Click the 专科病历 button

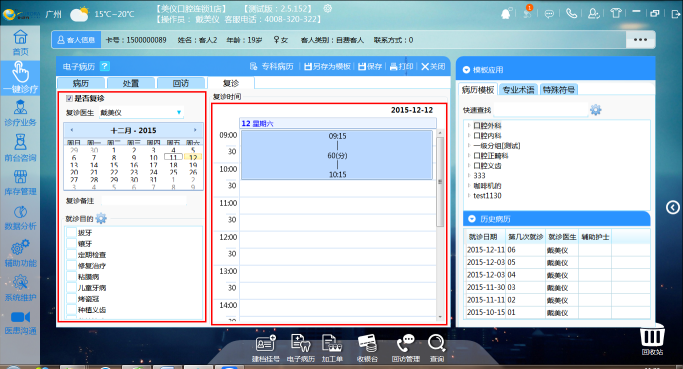click(272, 66)
